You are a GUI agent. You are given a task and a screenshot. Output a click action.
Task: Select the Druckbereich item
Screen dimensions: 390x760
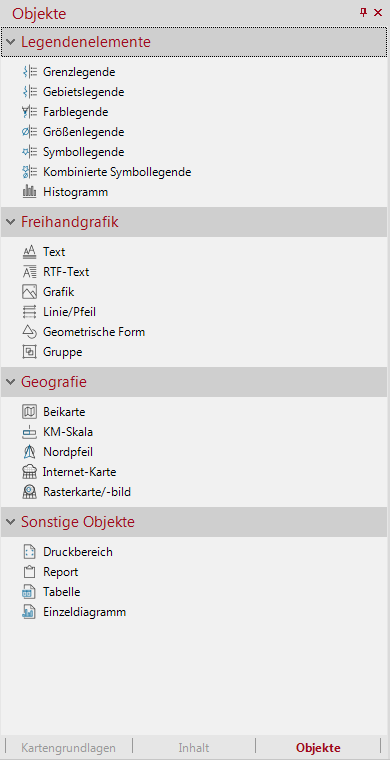(78, 552)
